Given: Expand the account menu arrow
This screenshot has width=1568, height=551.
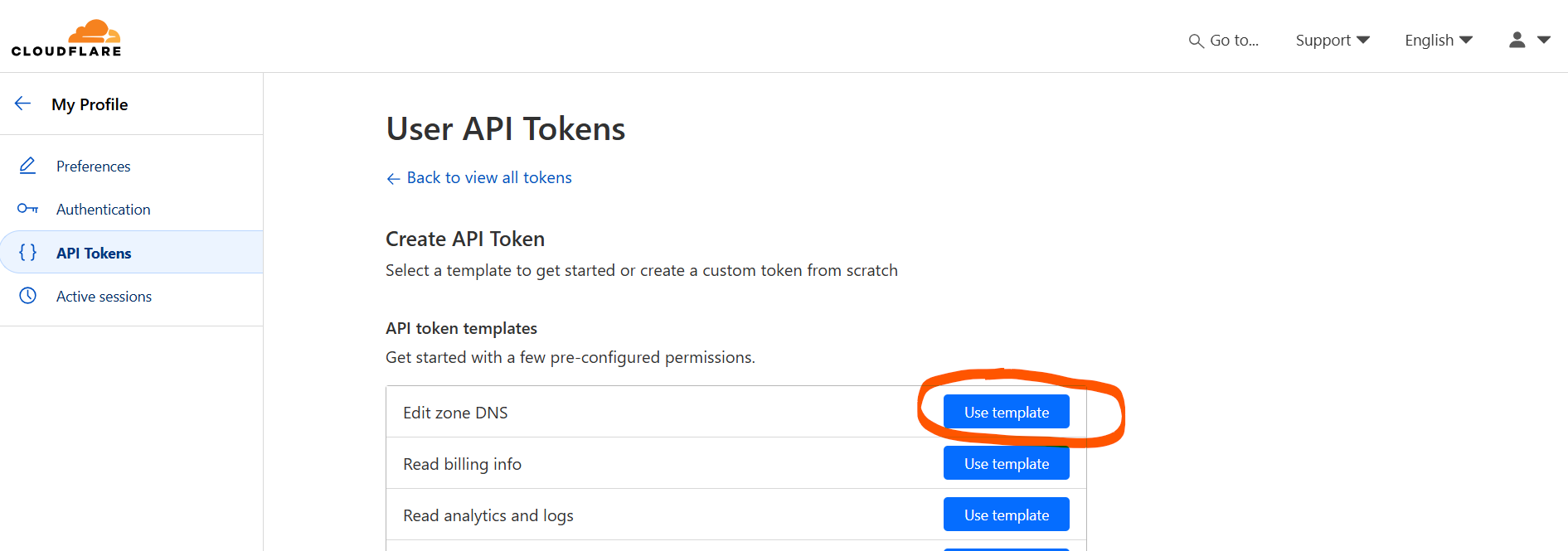Looking at the screenshot, I should pyautogui.click(x=1544, y=40).
